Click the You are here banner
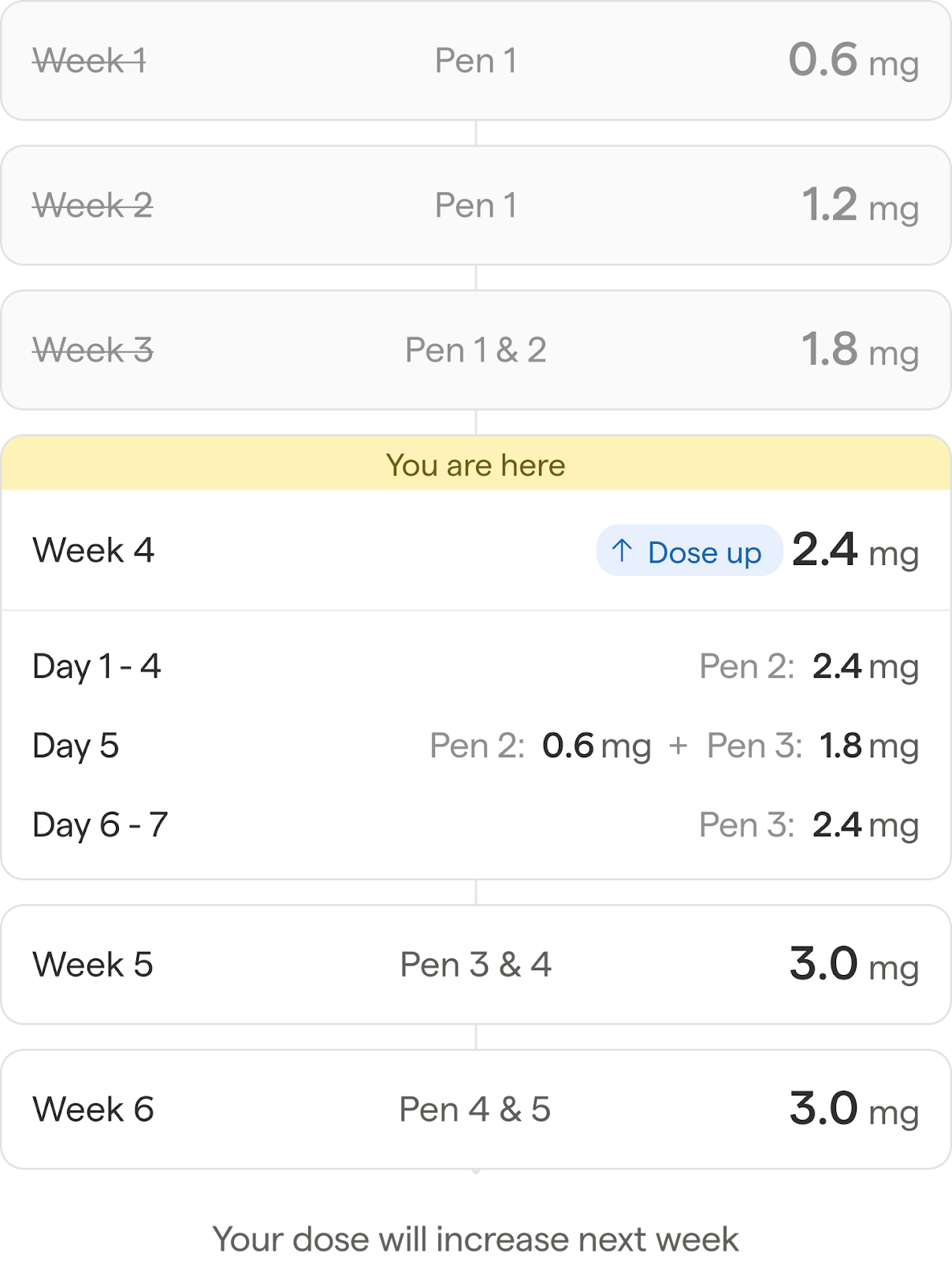 [x=475, y=465]
